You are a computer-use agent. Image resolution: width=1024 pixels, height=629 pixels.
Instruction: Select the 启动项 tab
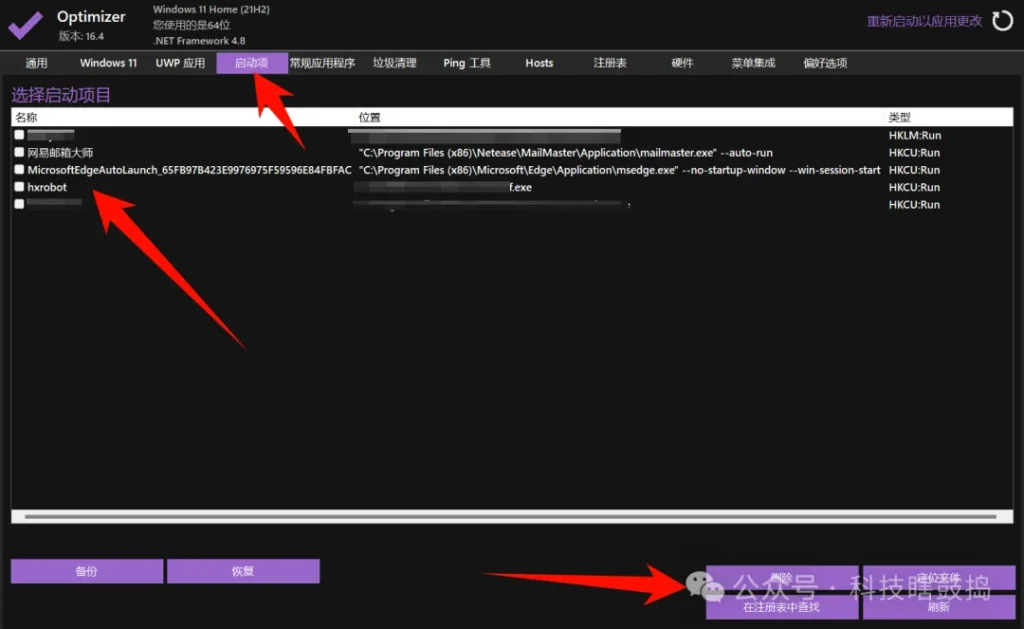(x=251, y=63)
